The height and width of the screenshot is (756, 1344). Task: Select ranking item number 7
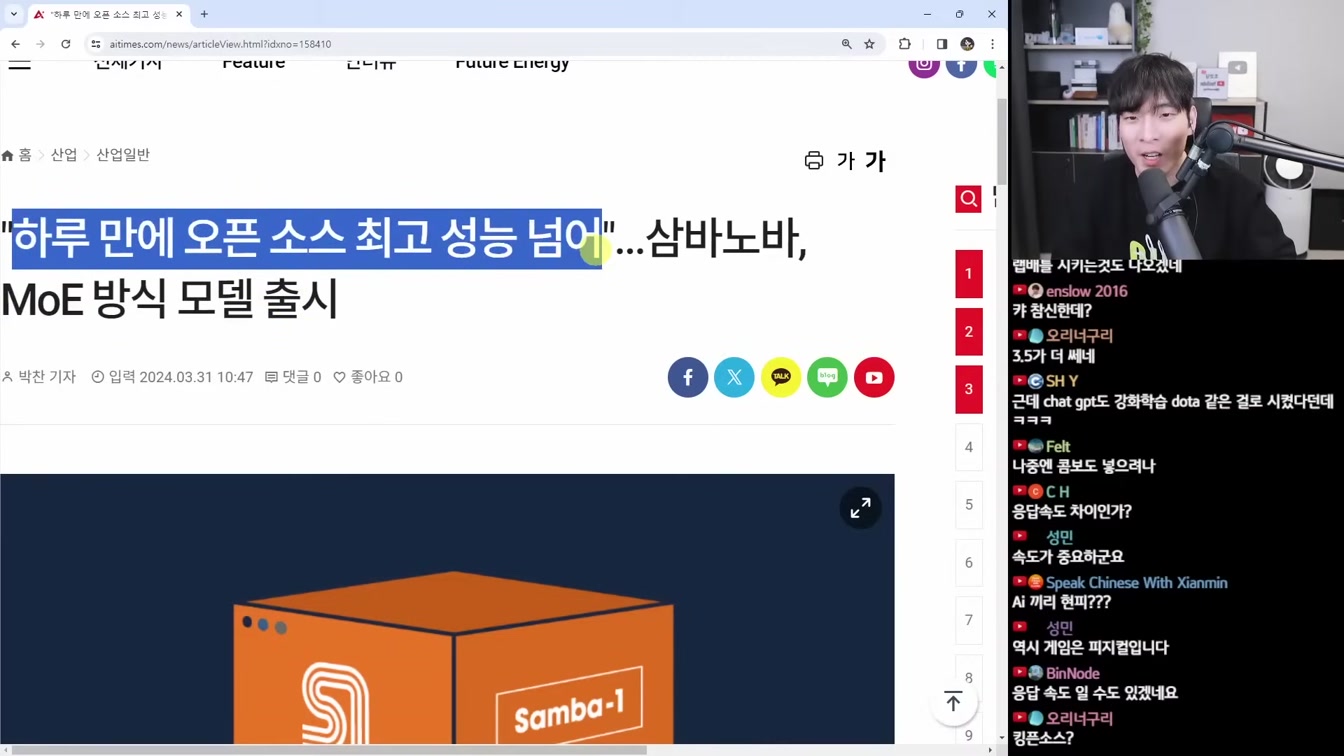click(x=969, y=620)
